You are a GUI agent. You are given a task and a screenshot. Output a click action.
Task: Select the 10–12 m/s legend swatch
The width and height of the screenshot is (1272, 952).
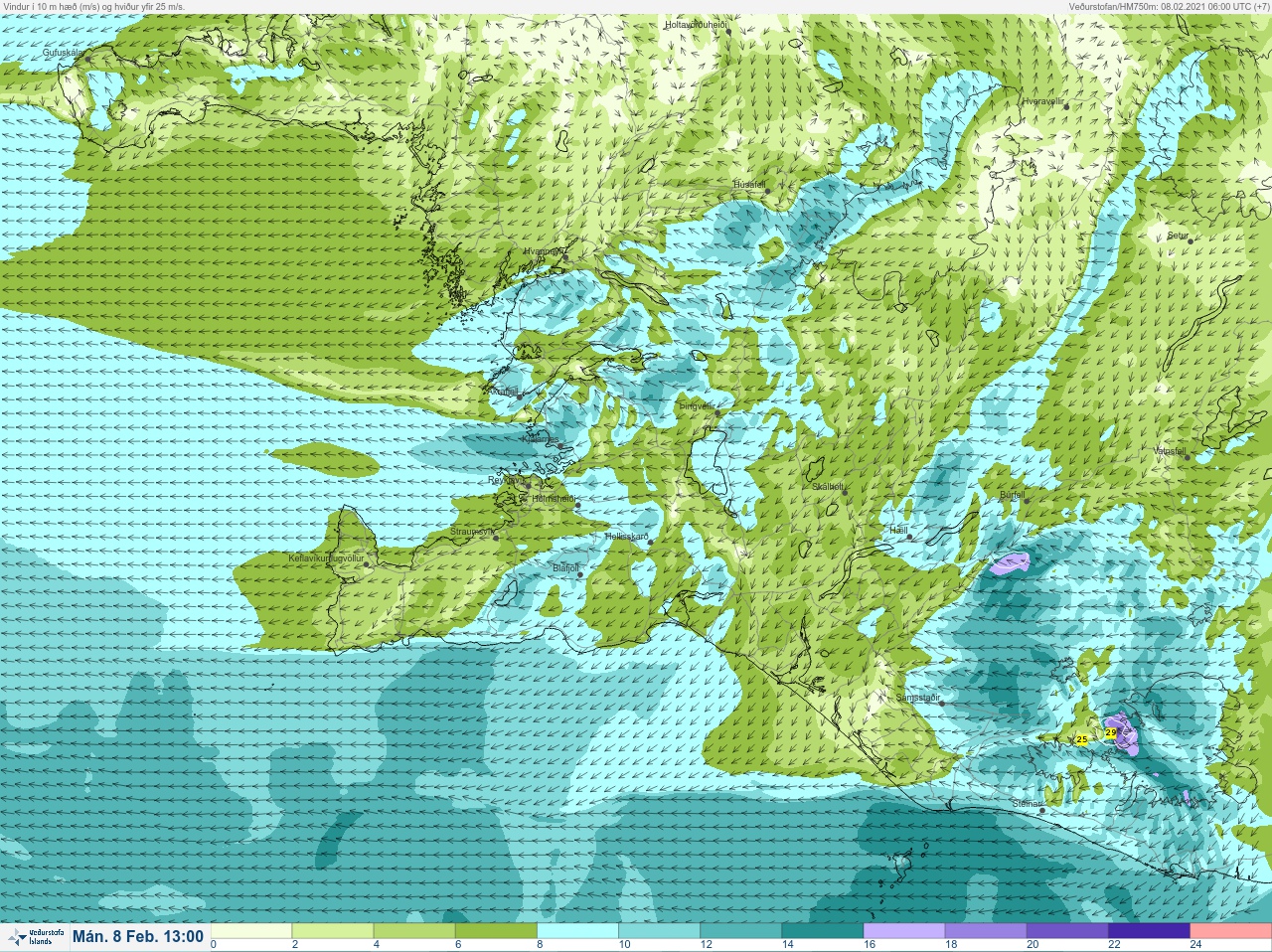tap(660, 931)
